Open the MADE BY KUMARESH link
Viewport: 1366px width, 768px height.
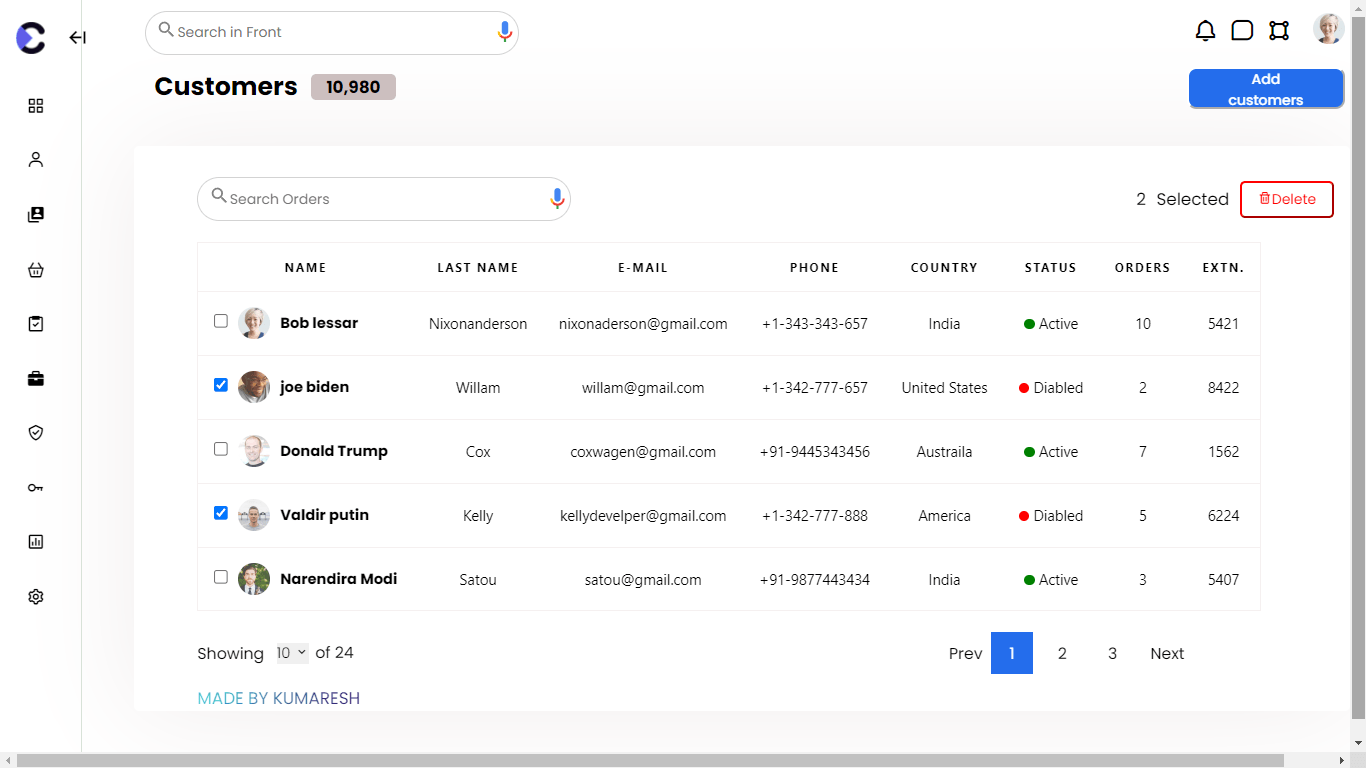[x=279, y=698]
